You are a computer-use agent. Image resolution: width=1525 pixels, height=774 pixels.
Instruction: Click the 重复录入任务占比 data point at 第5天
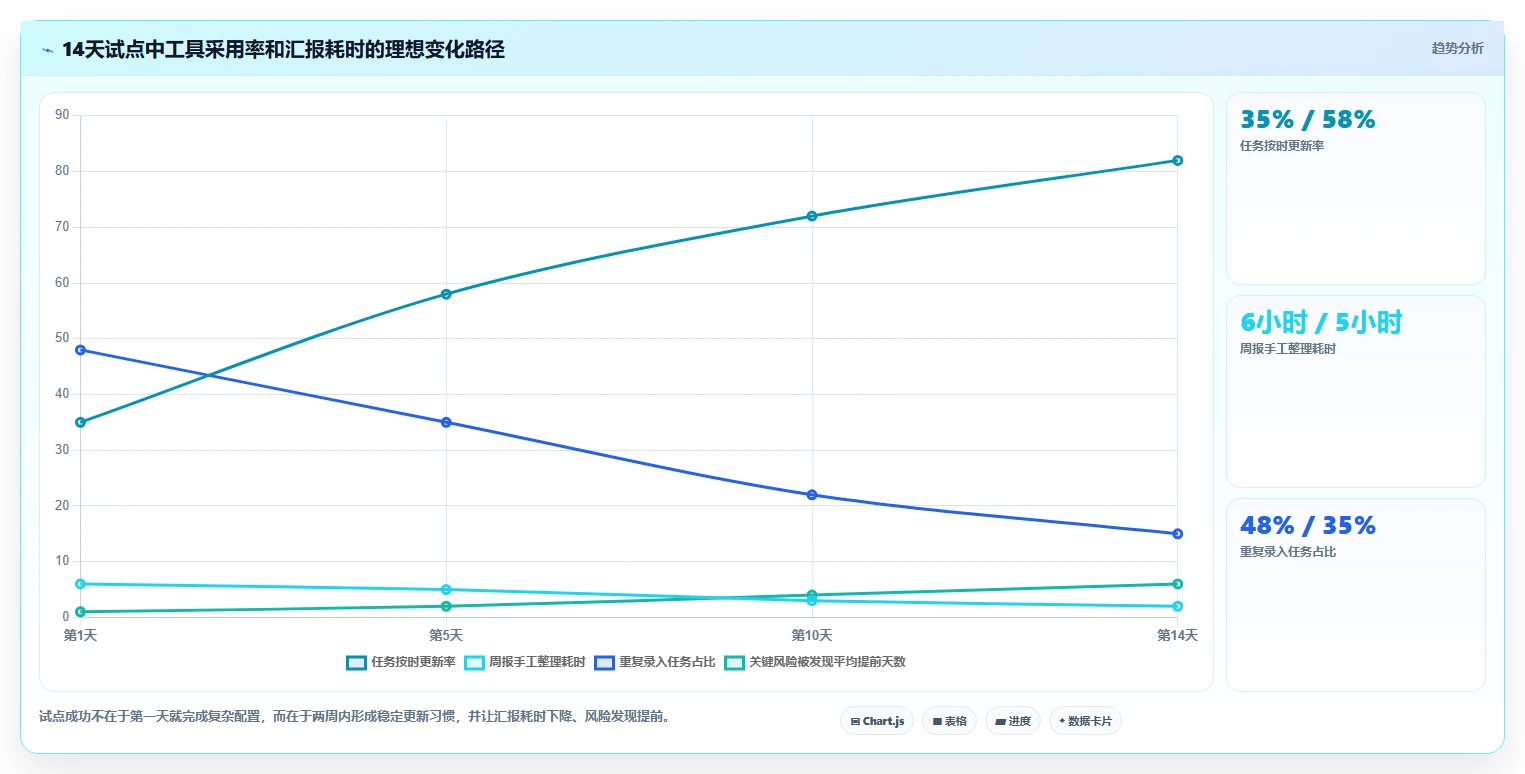click(446, 422)
